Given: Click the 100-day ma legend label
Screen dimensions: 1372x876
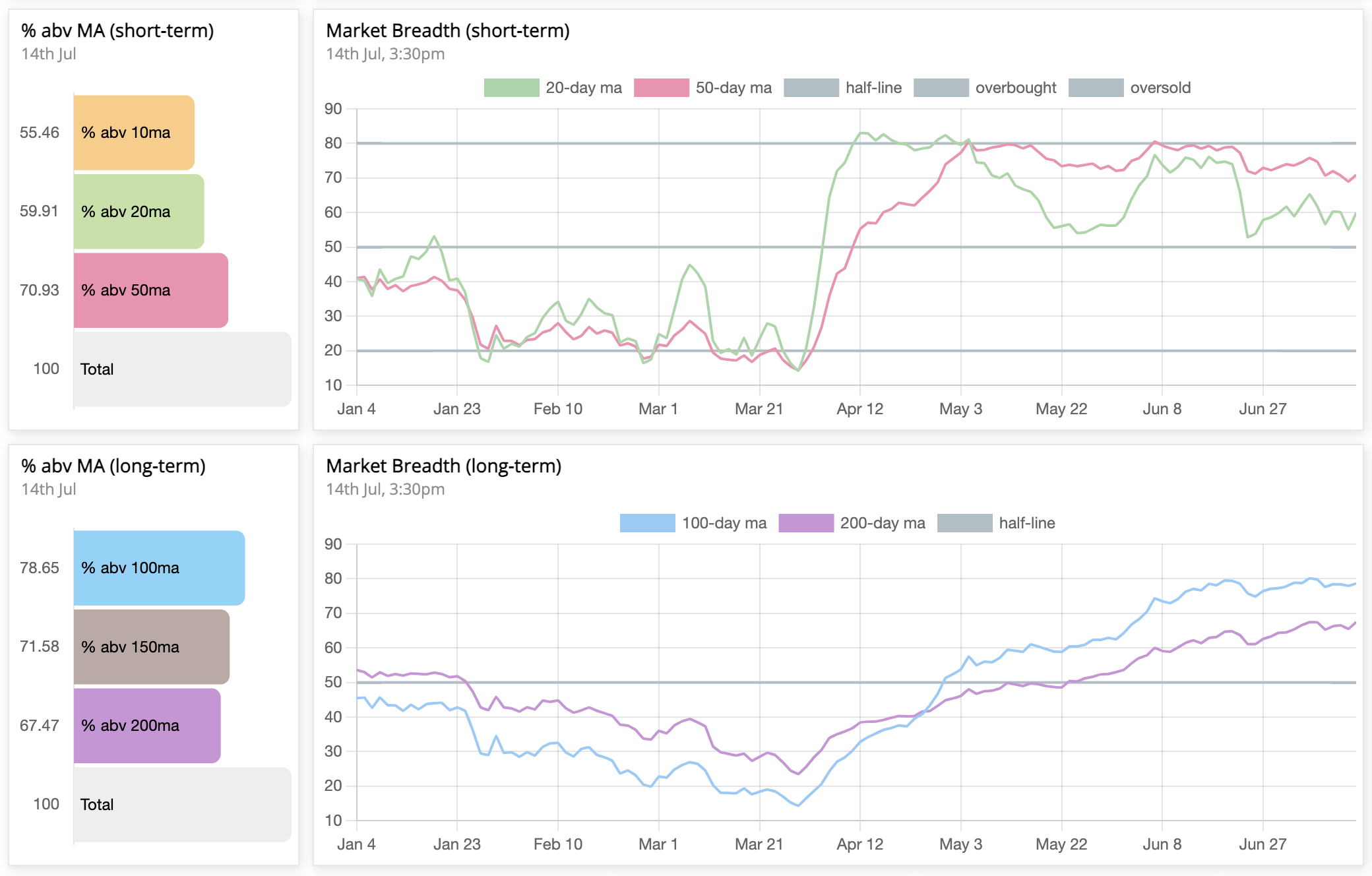Looking at the screenshot, I should 724,523.
